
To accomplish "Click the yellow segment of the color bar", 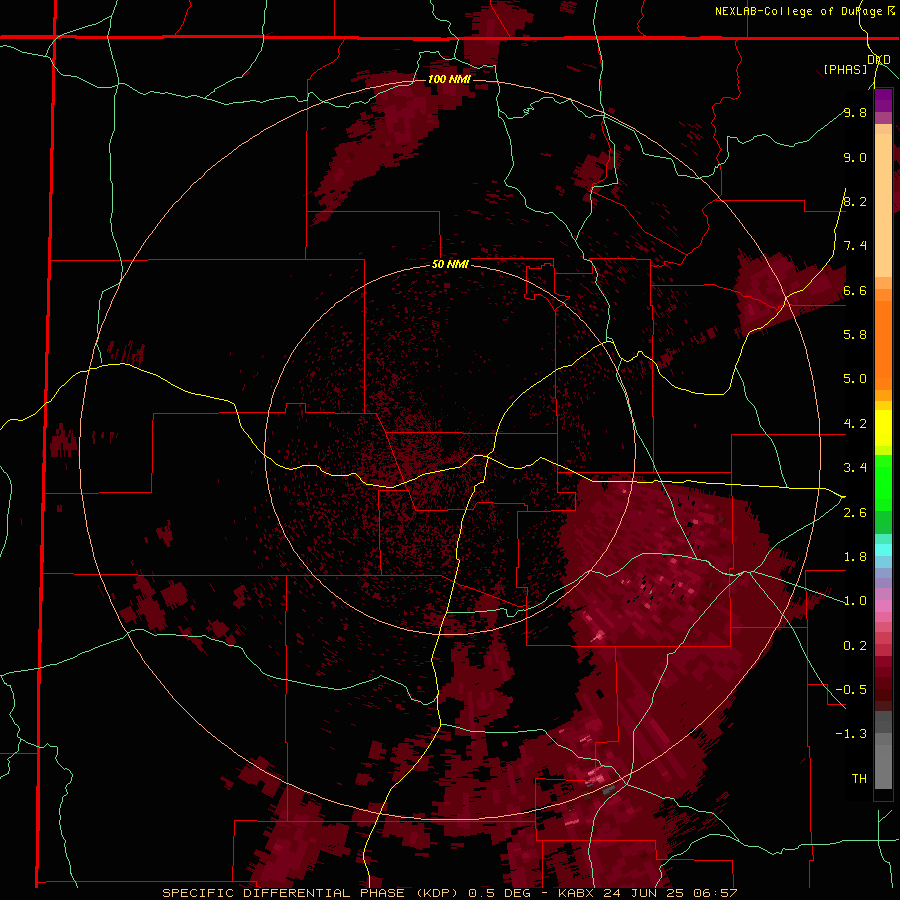I will tap(883, 428).
